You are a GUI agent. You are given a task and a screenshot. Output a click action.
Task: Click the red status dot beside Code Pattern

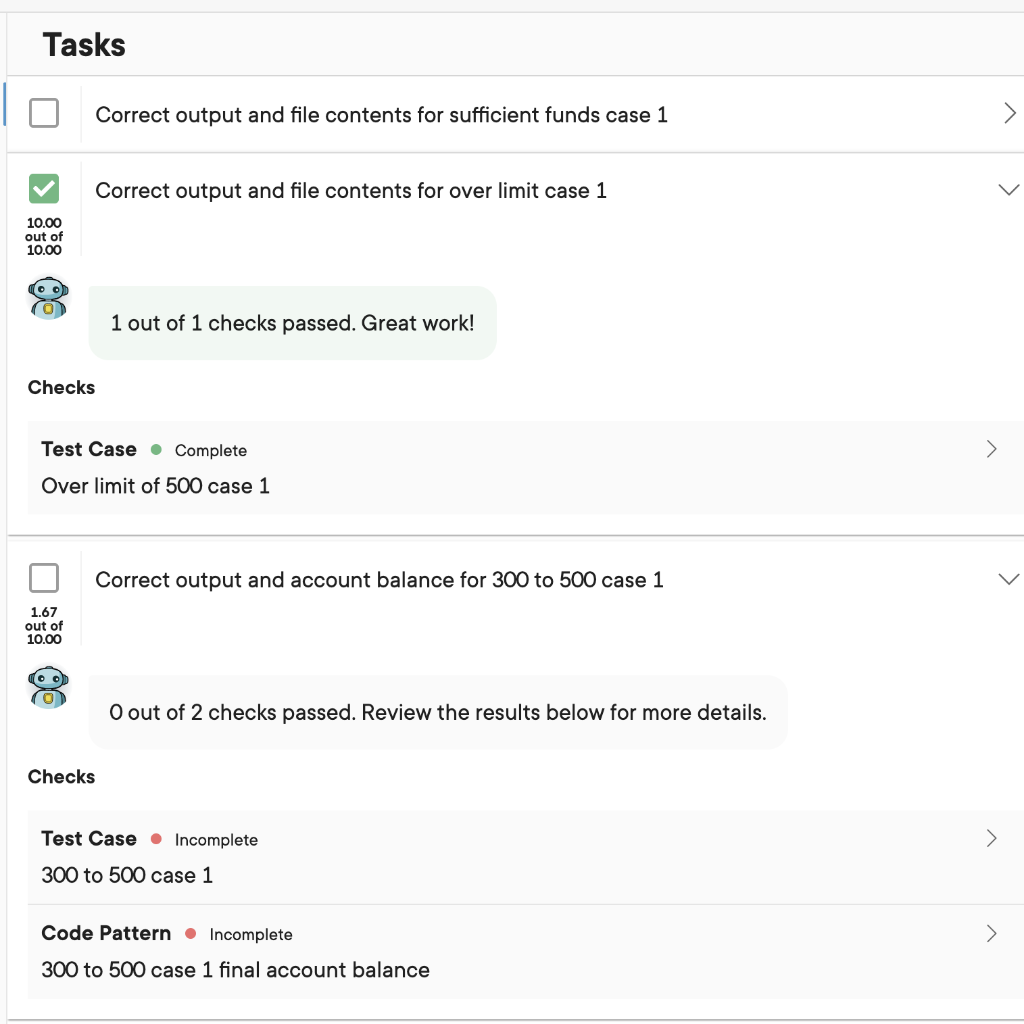tap(191, 933)
